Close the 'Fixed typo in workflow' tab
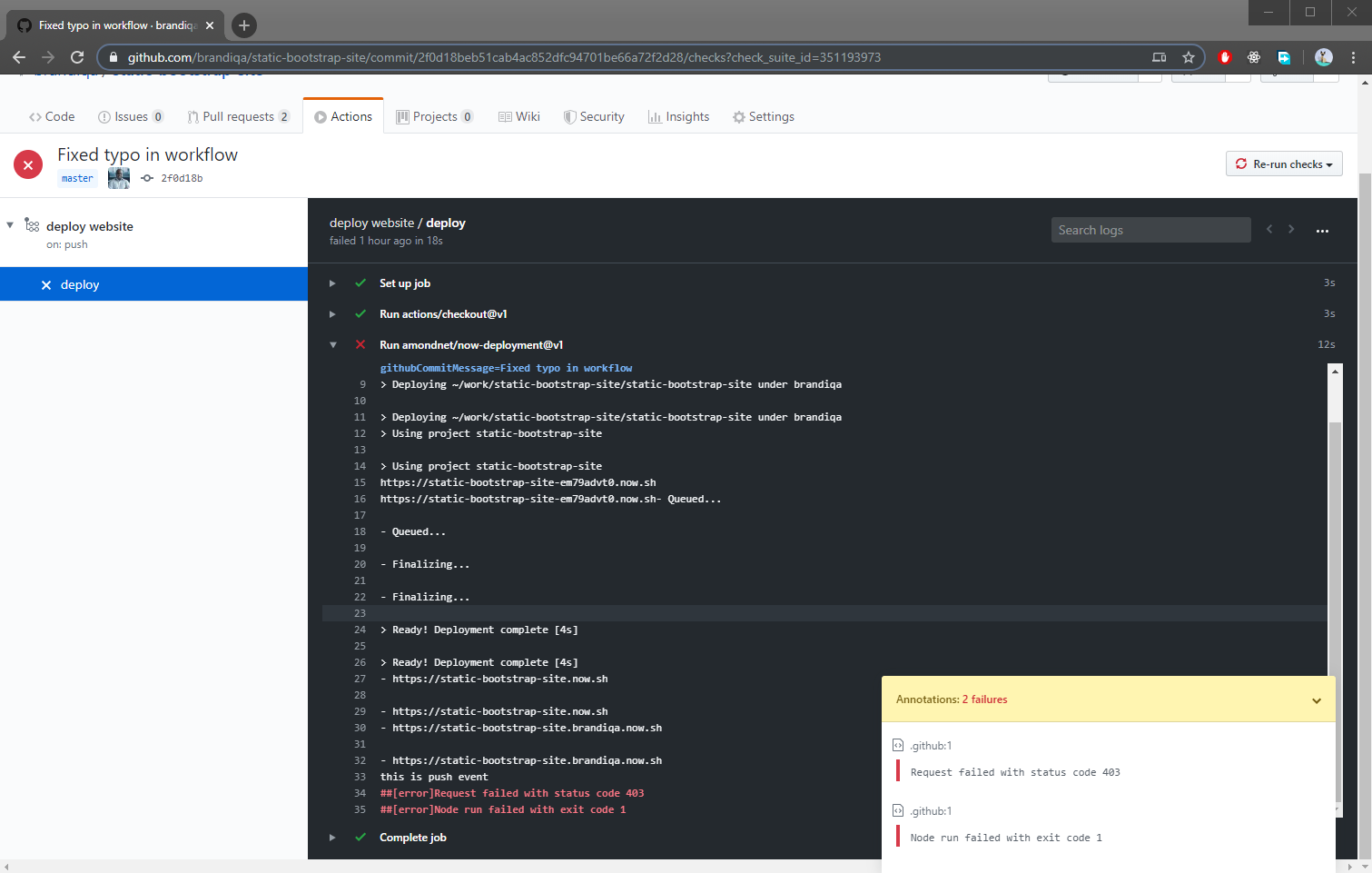This screenshot has width=1372, height=873. pyautogui.click(x=210, y=25)
